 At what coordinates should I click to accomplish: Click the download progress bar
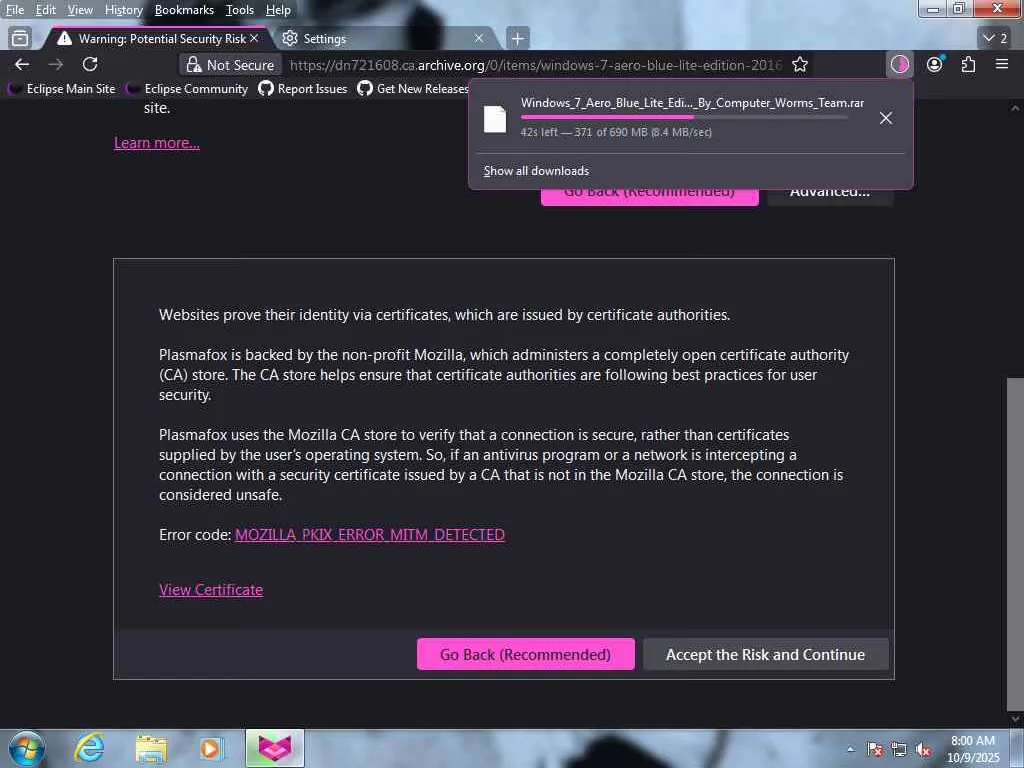click(684, 118)
